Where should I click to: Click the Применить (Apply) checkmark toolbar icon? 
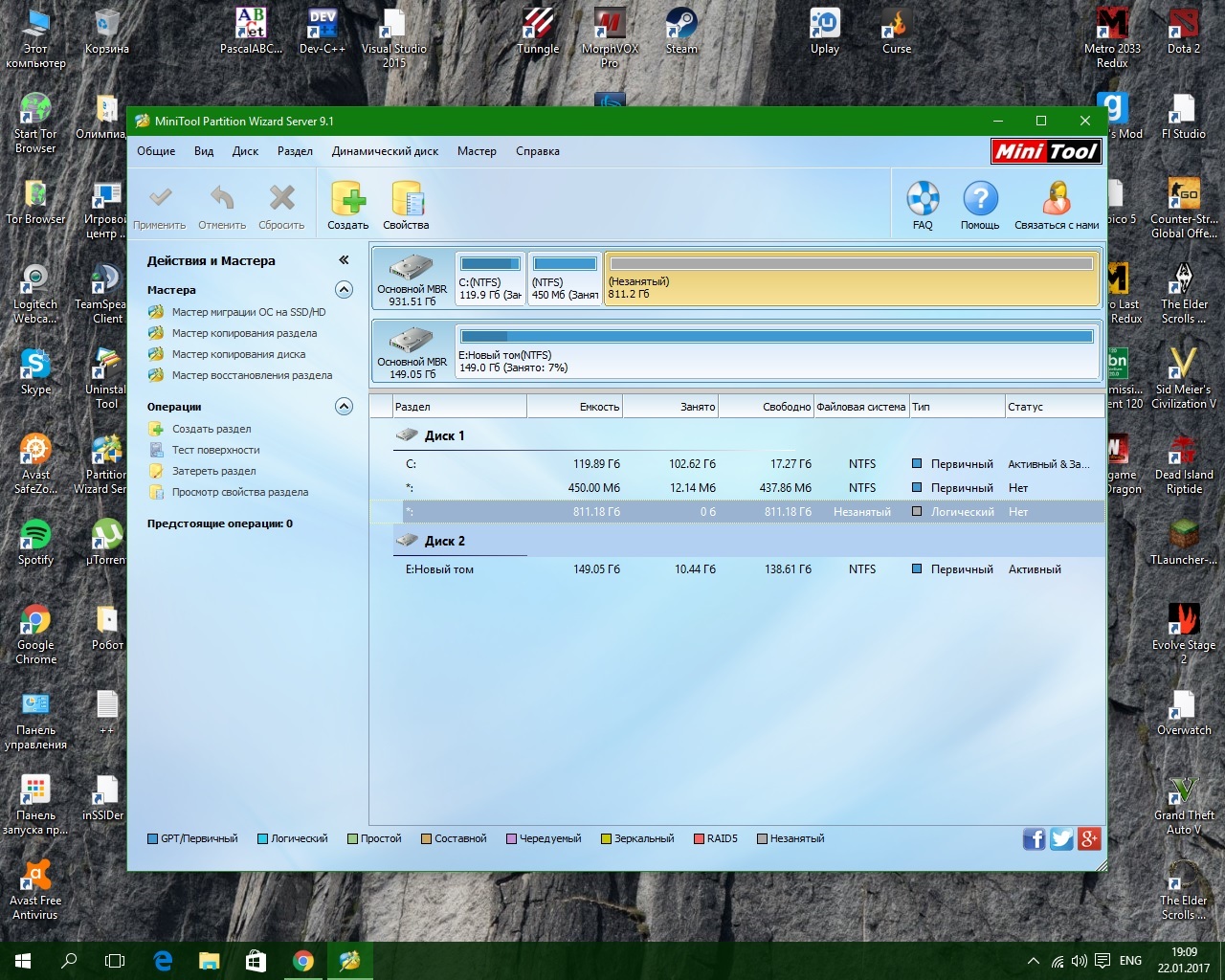click(160, 199)
